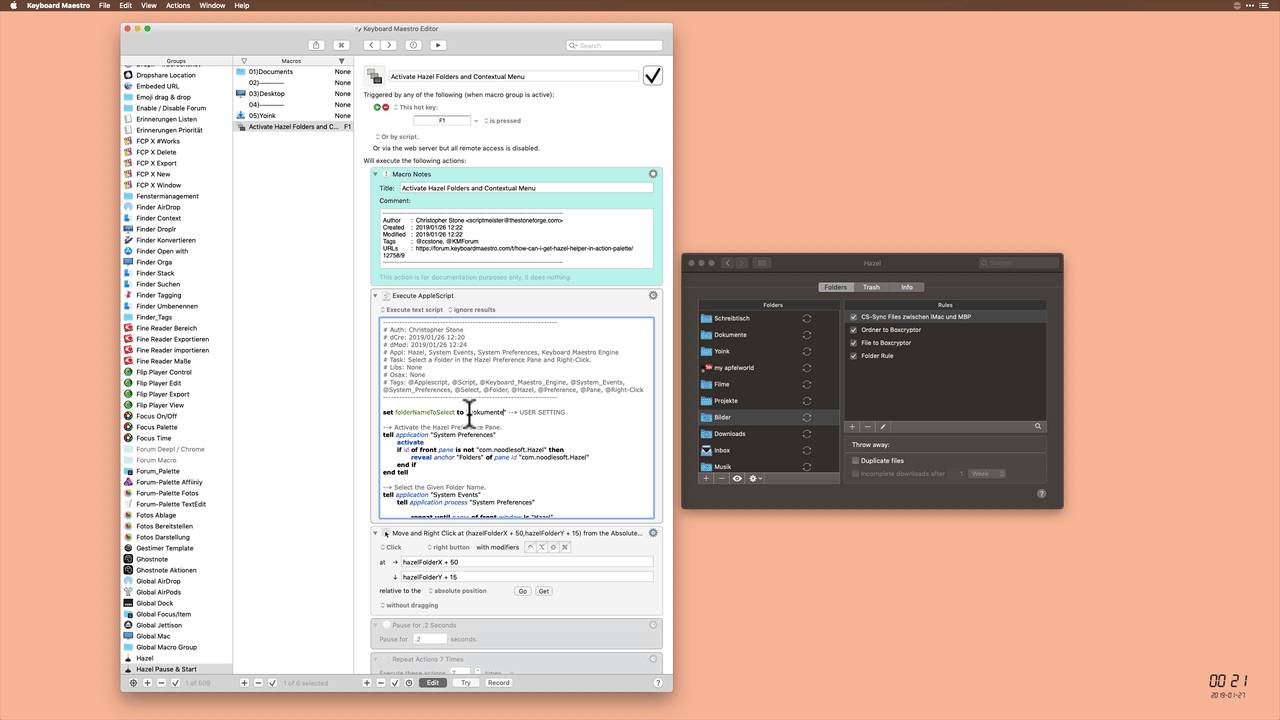Edit the rule with the pencil icon in Hazel

(x=883, y=426)
